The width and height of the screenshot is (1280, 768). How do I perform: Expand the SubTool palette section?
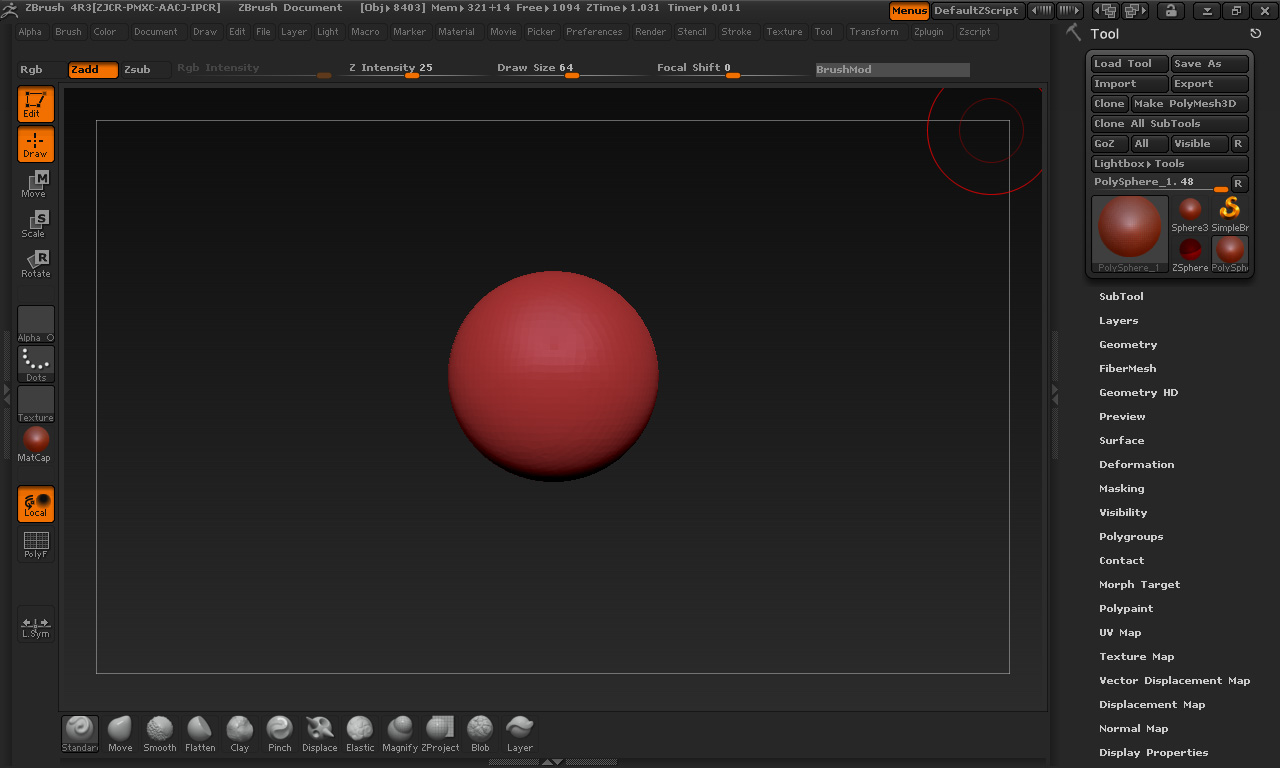coord(1121,297)
